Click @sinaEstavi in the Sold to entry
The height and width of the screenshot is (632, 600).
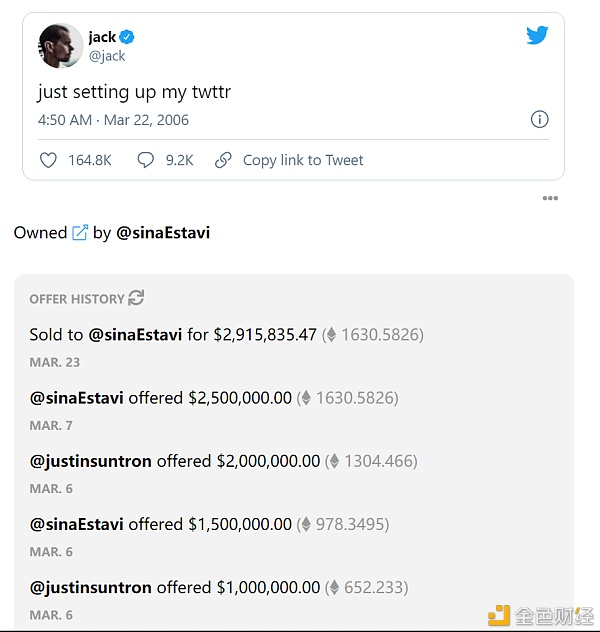[135, 335]
